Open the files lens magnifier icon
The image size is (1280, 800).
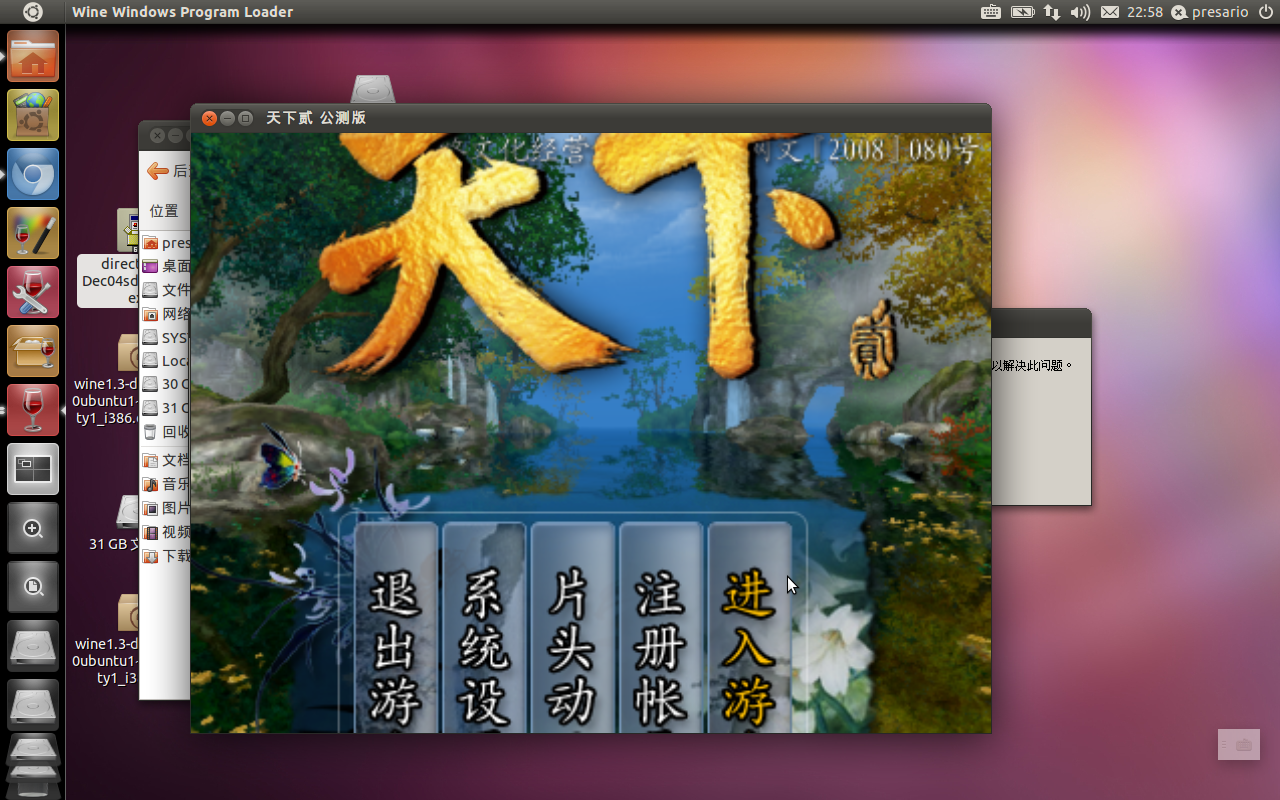(x=33, y=587)
